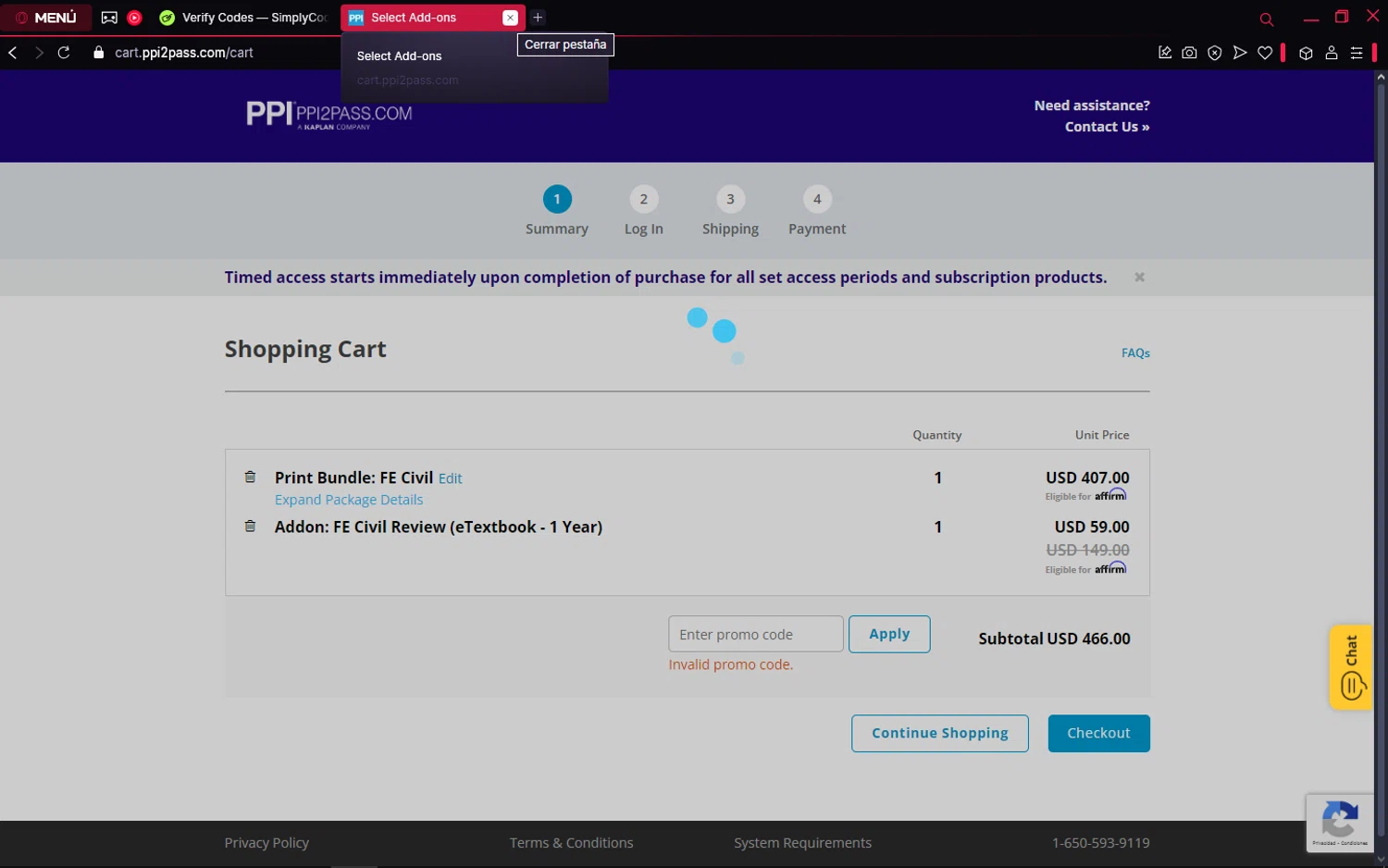
Task: Click Affirm logo under USD 149.00
Action: pyautogui.click(x=1110, y=568)
